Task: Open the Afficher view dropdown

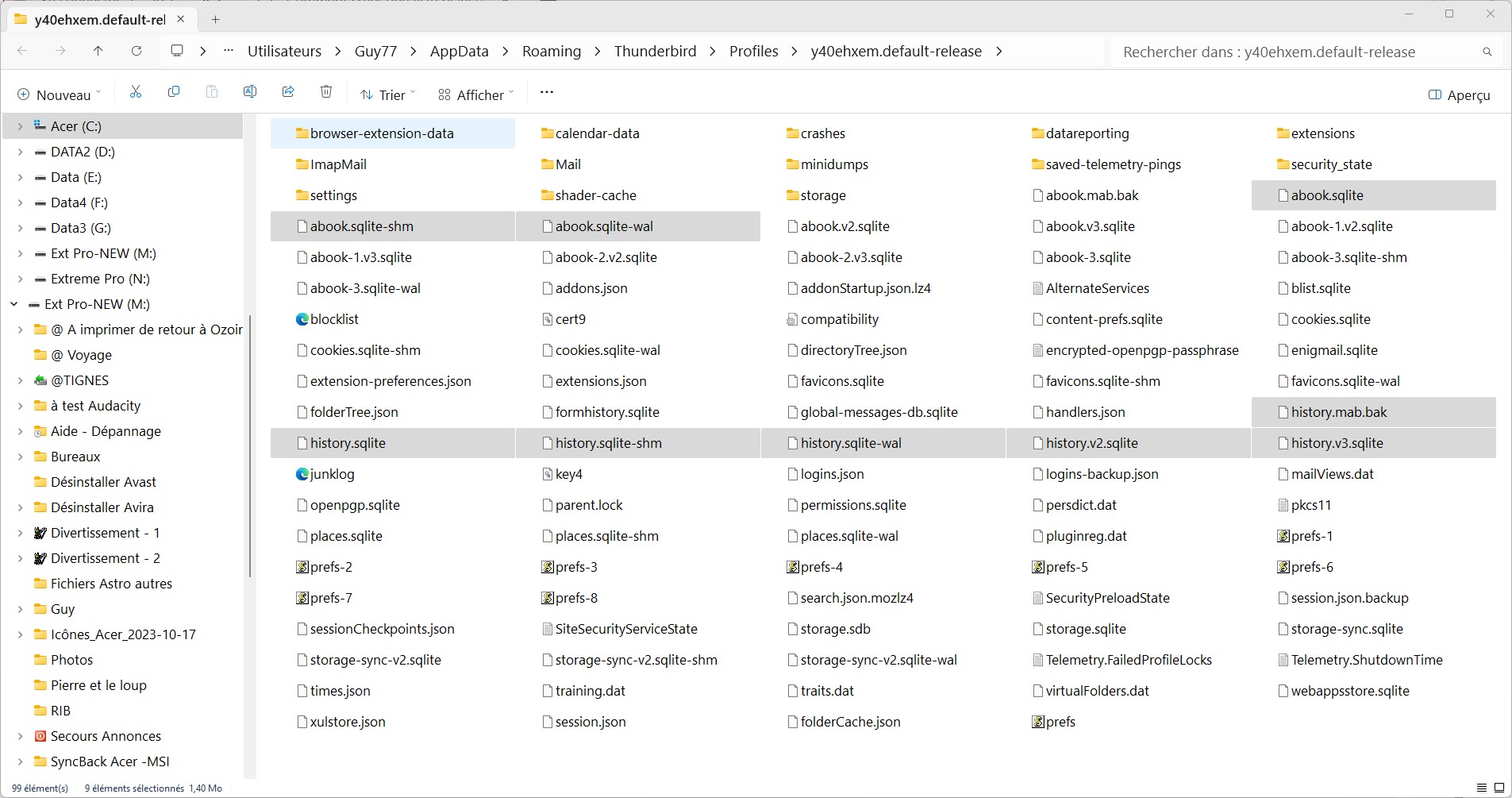Action: click(475, 94)
